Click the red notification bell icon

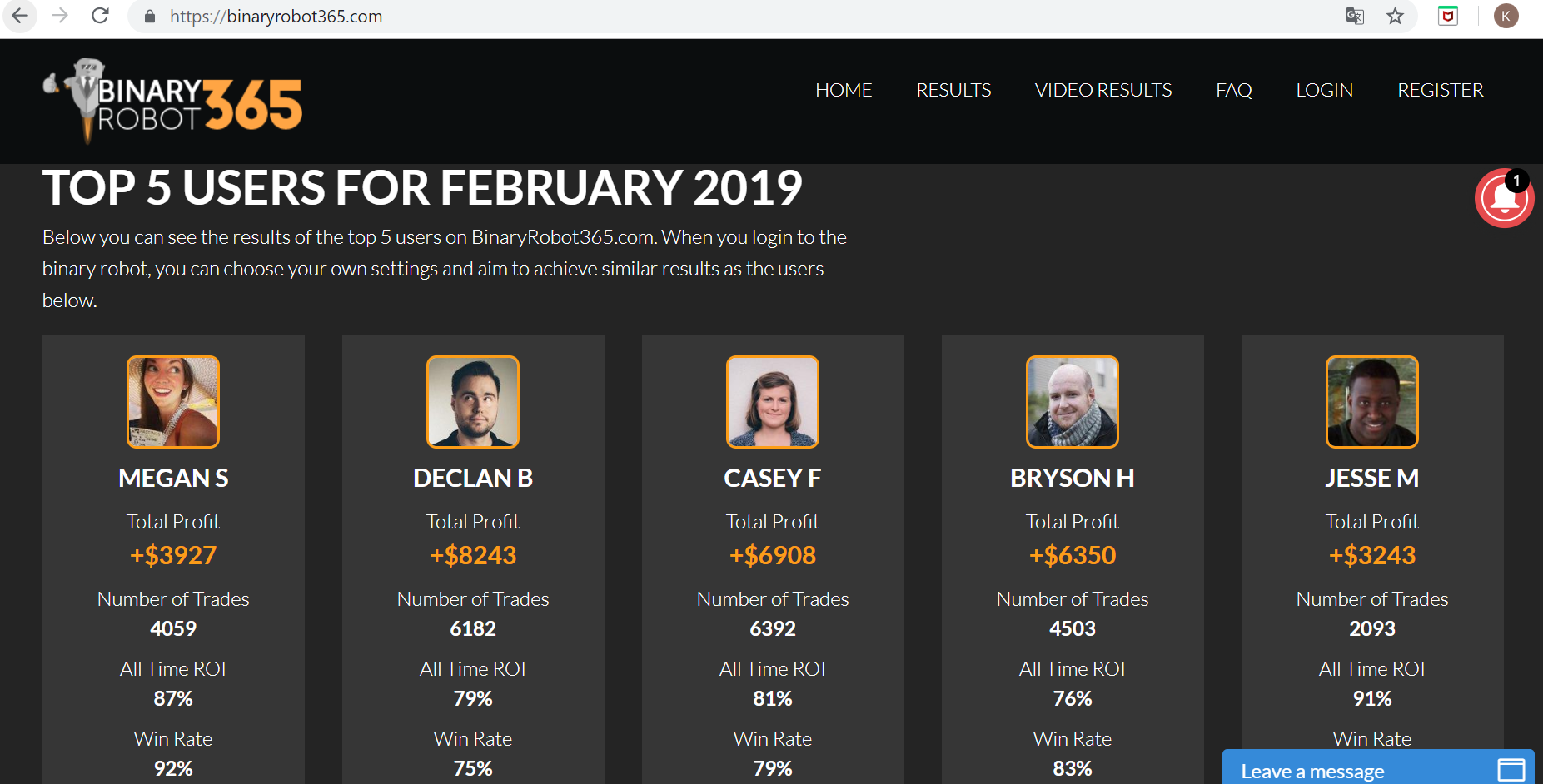point(1504,198)
